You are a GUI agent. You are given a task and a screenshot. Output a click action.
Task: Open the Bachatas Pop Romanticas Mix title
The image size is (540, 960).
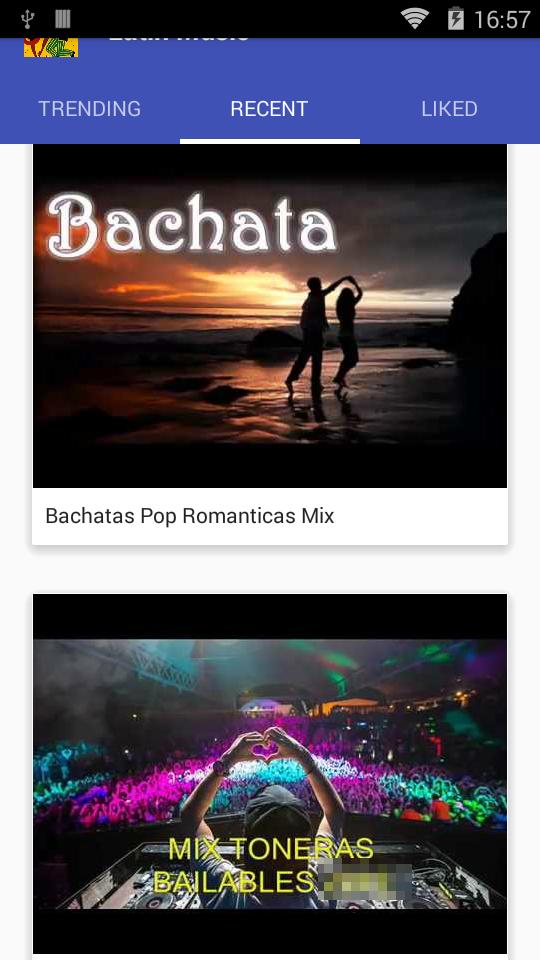pos(190,516)
